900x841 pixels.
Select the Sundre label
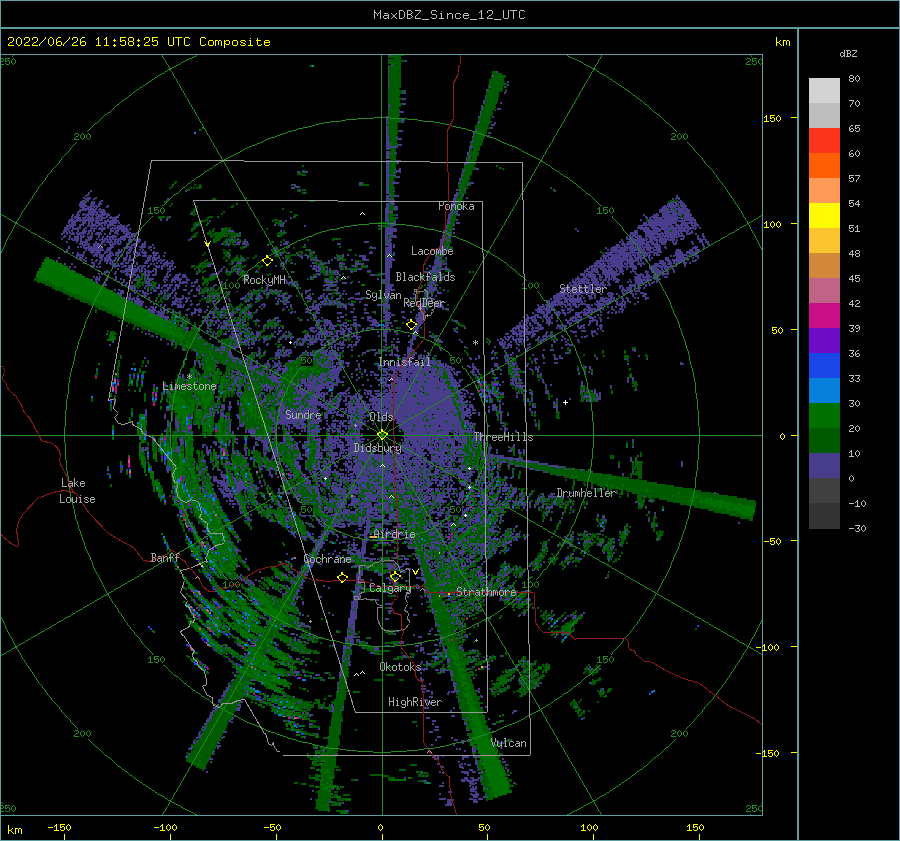click(x=303, y=414)
